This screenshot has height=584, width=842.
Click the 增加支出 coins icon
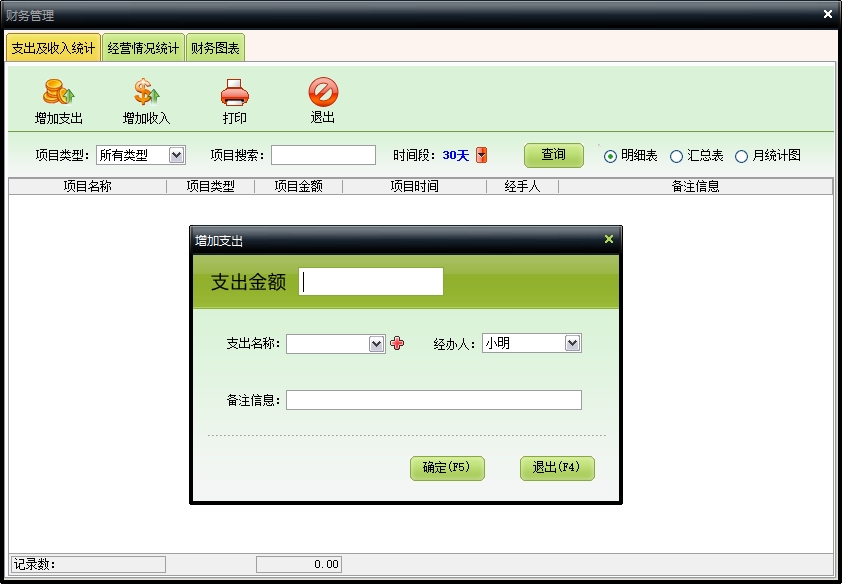point(59,93)
